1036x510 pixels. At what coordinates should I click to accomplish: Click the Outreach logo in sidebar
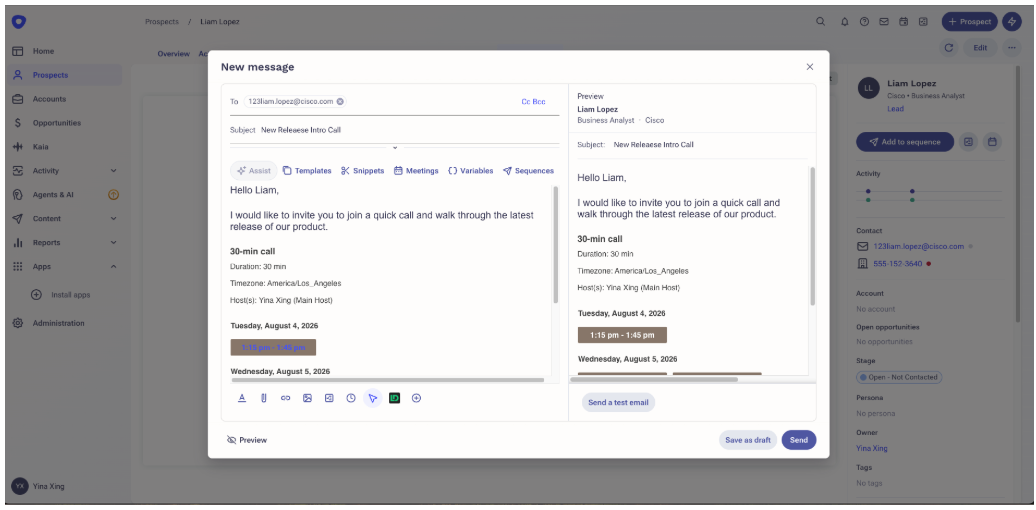click(x=18, y=22)
